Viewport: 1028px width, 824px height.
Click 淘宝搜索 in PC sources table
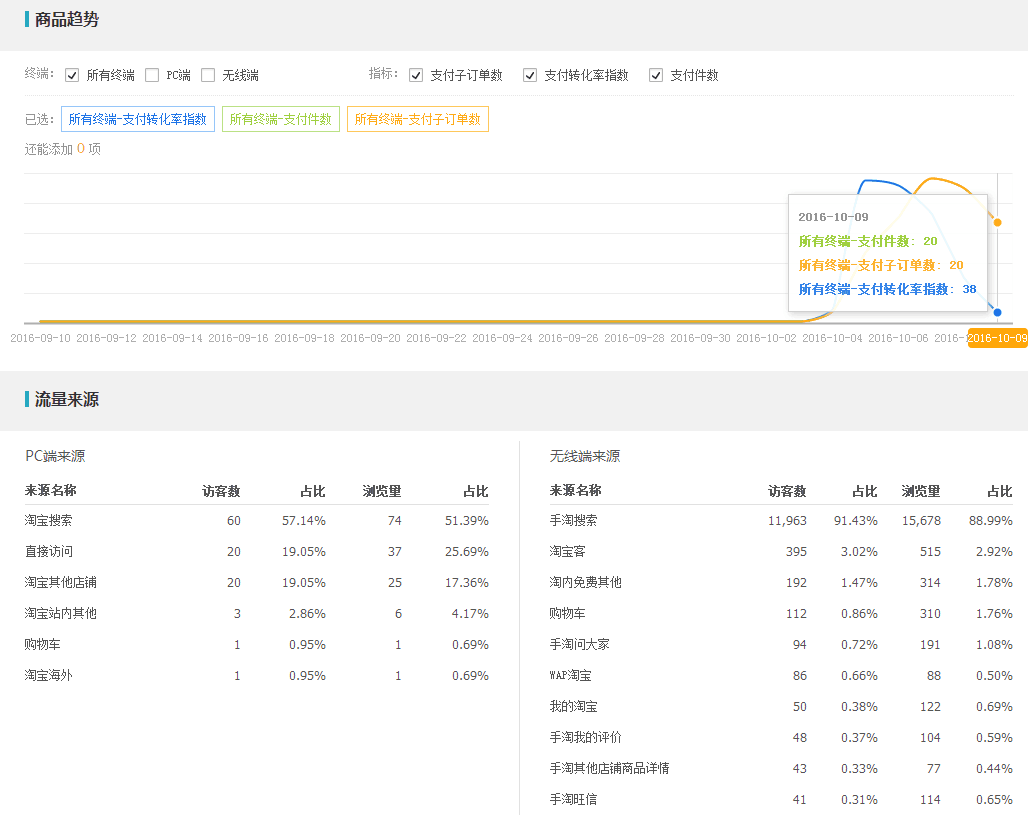tap(49, 521)
